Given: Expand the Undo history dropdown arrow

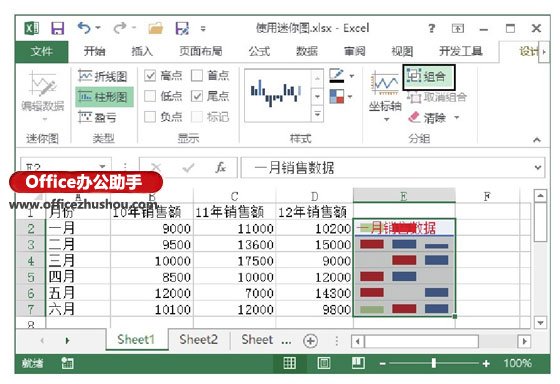Looking at the screenshot, I should coord(98,28).
